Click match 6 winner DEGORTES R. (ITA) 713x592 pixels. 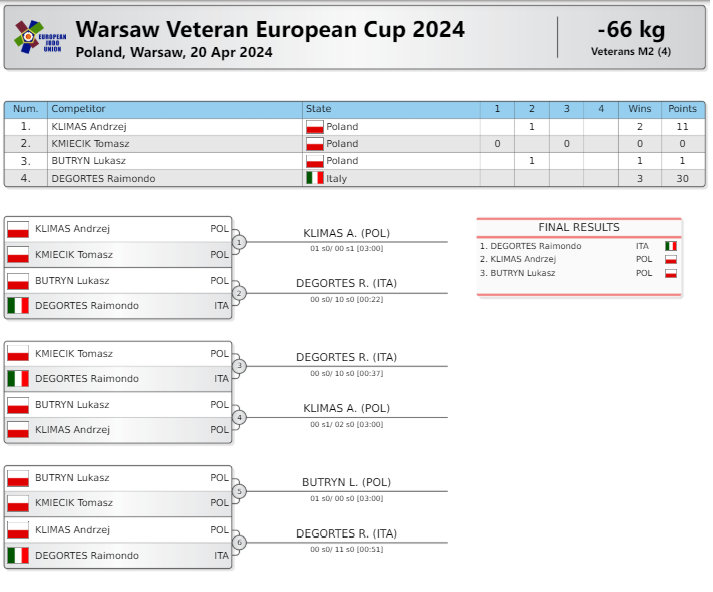pos(346,533)
